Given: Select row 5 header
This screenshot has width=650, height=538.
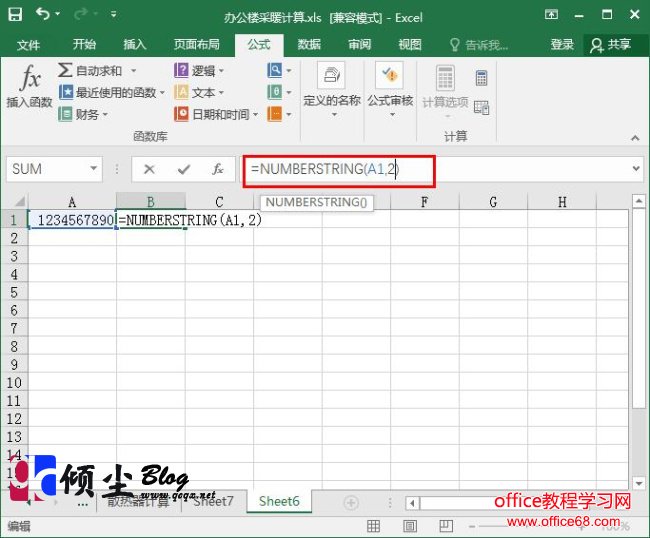Looking at the screenshot, I should (14, 293).
